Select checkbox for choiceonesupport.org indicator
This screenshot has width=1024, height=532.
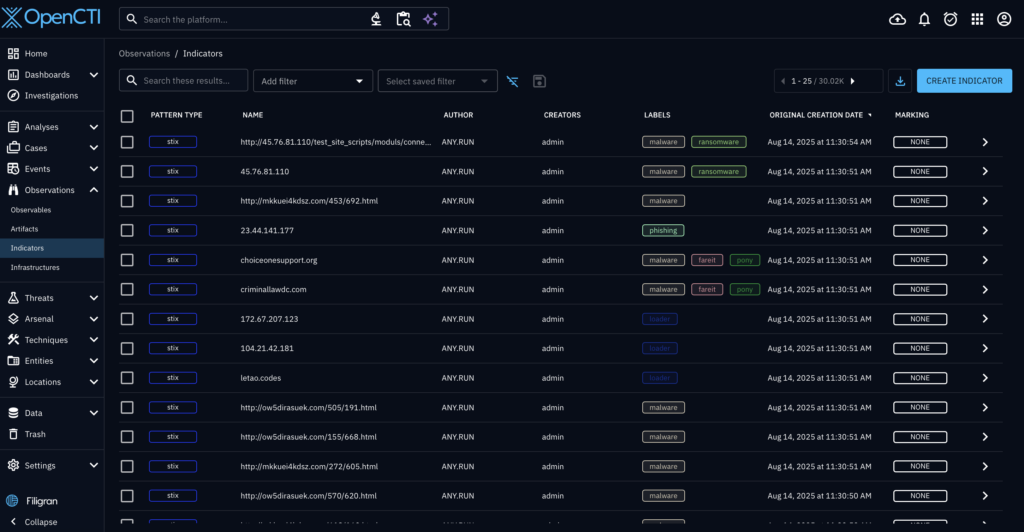click(127, 260)
